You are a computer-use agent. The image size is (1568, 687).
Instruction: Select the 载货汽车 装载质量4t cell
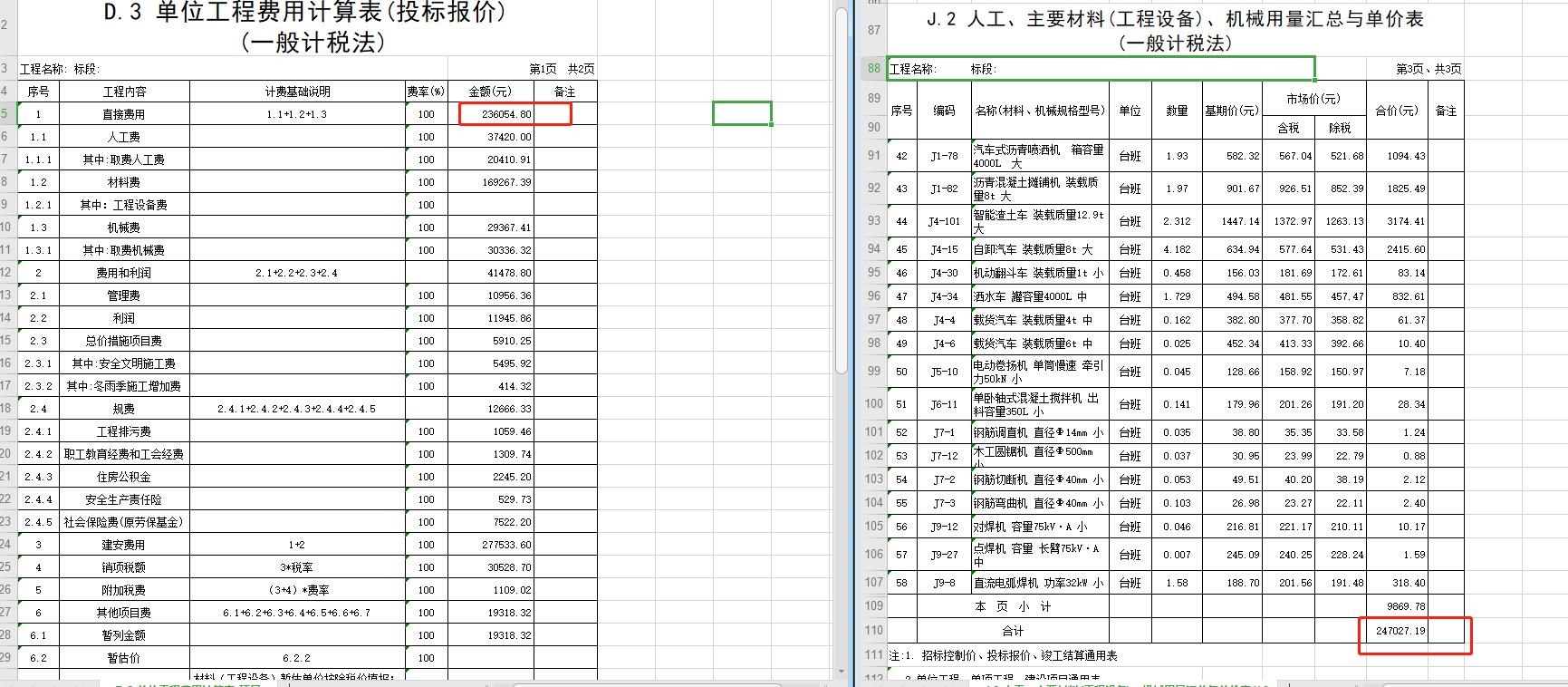(1040, 320)
